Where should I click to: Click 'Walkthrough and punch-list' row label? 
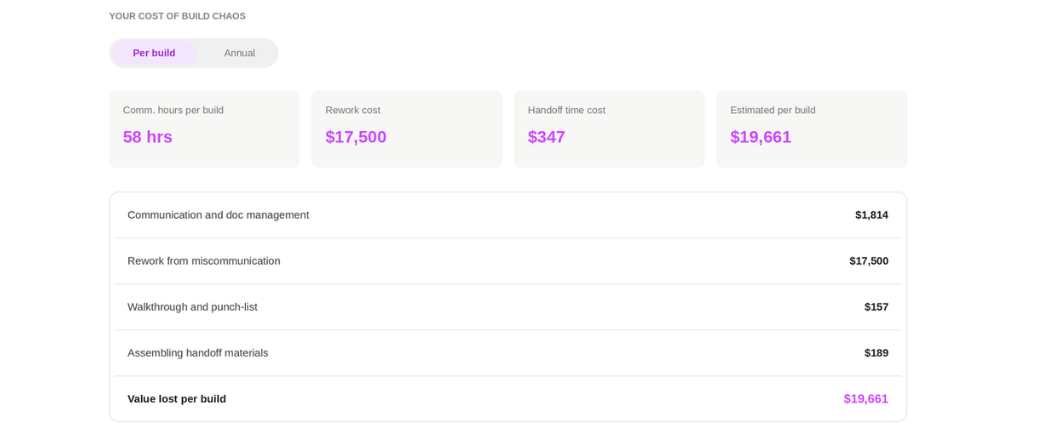[192, 307]
